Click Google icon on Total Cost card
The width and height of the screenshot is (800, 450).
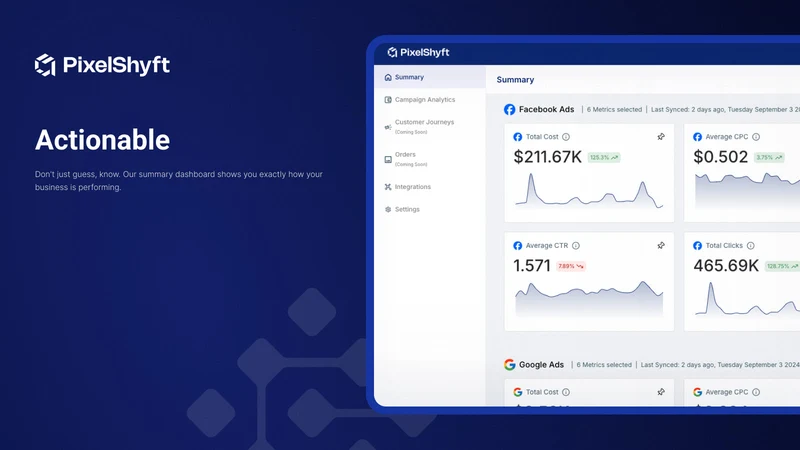(517, 392)
